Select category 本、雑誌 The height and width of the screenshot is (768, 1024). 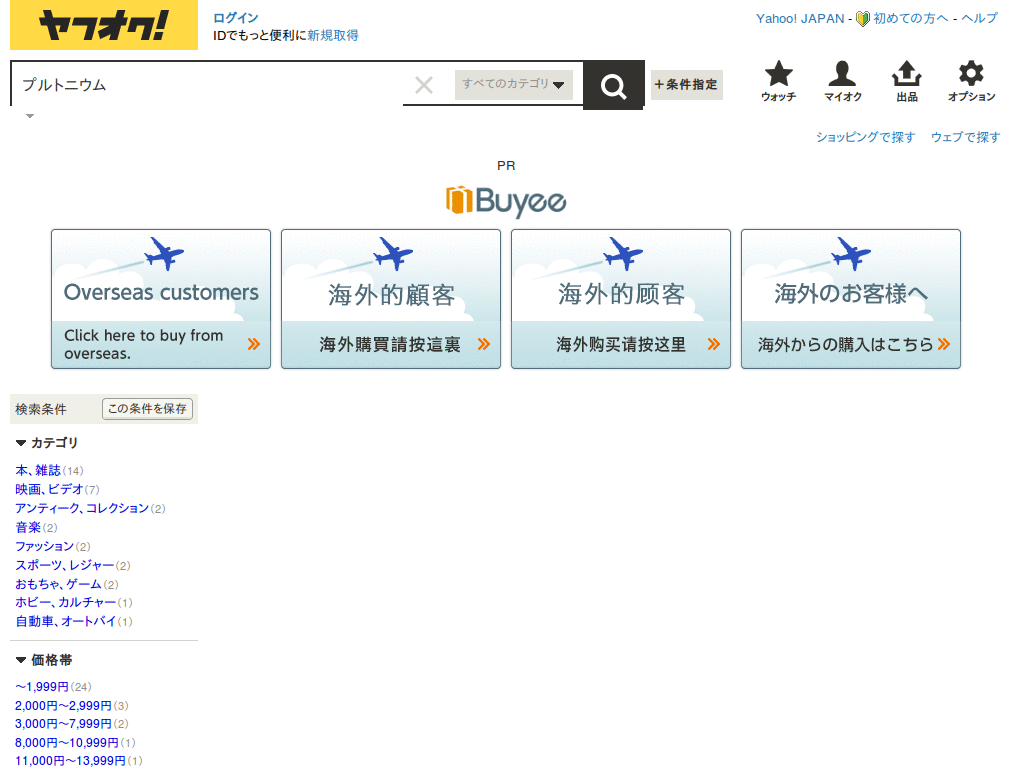coord(38,470)
